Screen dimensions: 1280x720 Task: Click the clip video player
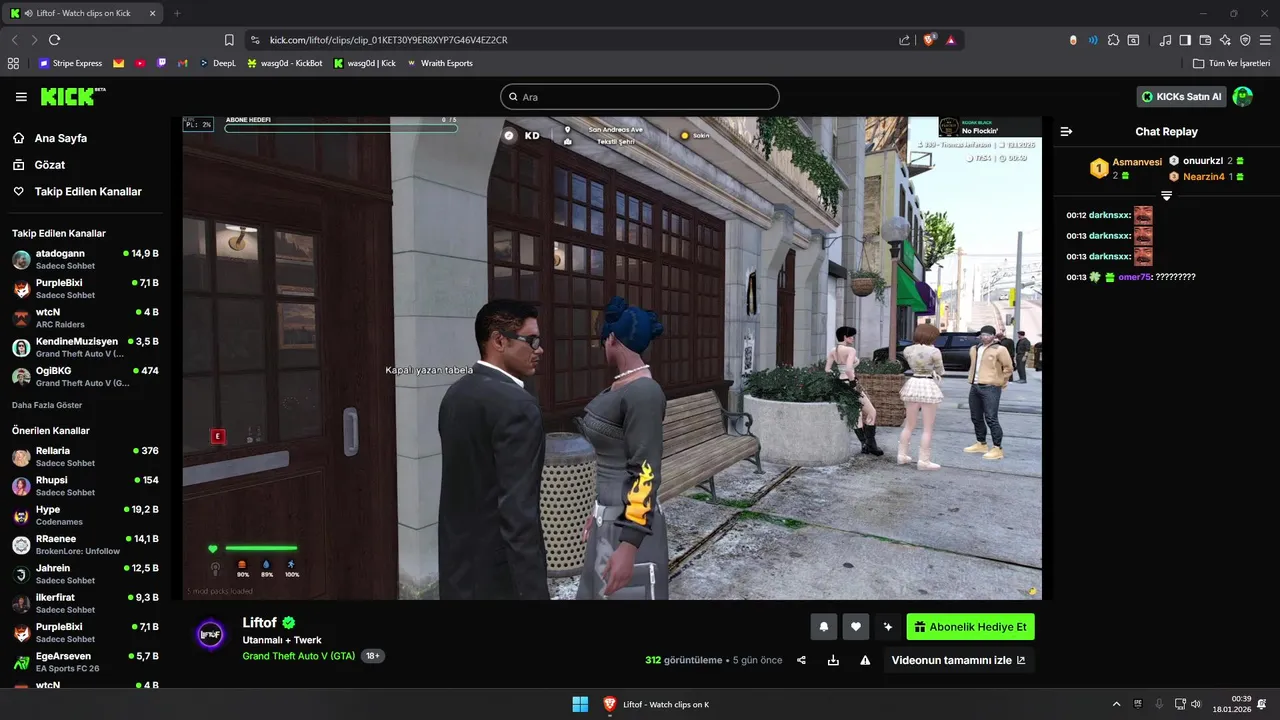coord(612,358)
